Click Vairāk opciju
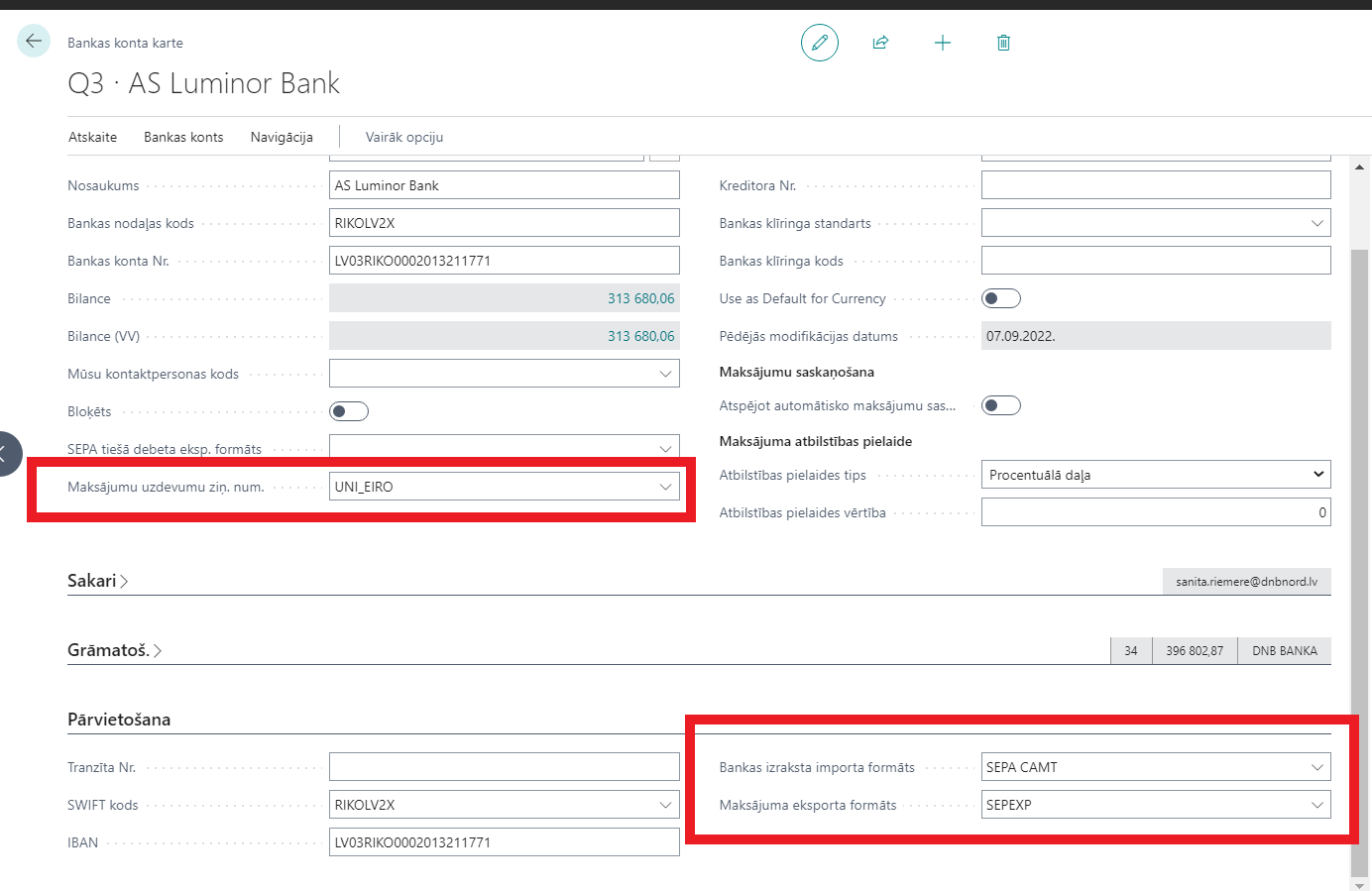 404,137
